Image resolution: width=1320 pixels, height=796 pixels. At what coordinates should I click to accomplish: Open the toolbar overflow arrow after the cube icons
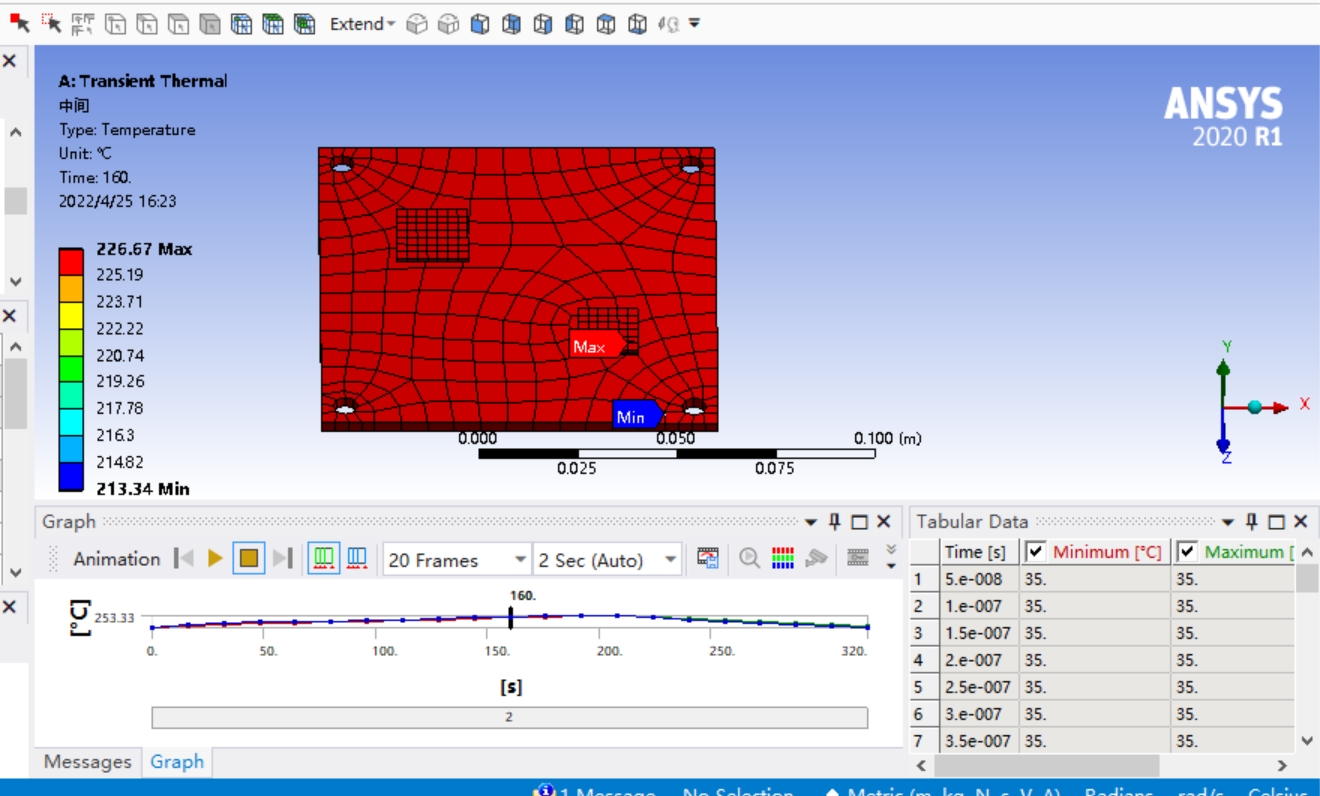(694, 23)
